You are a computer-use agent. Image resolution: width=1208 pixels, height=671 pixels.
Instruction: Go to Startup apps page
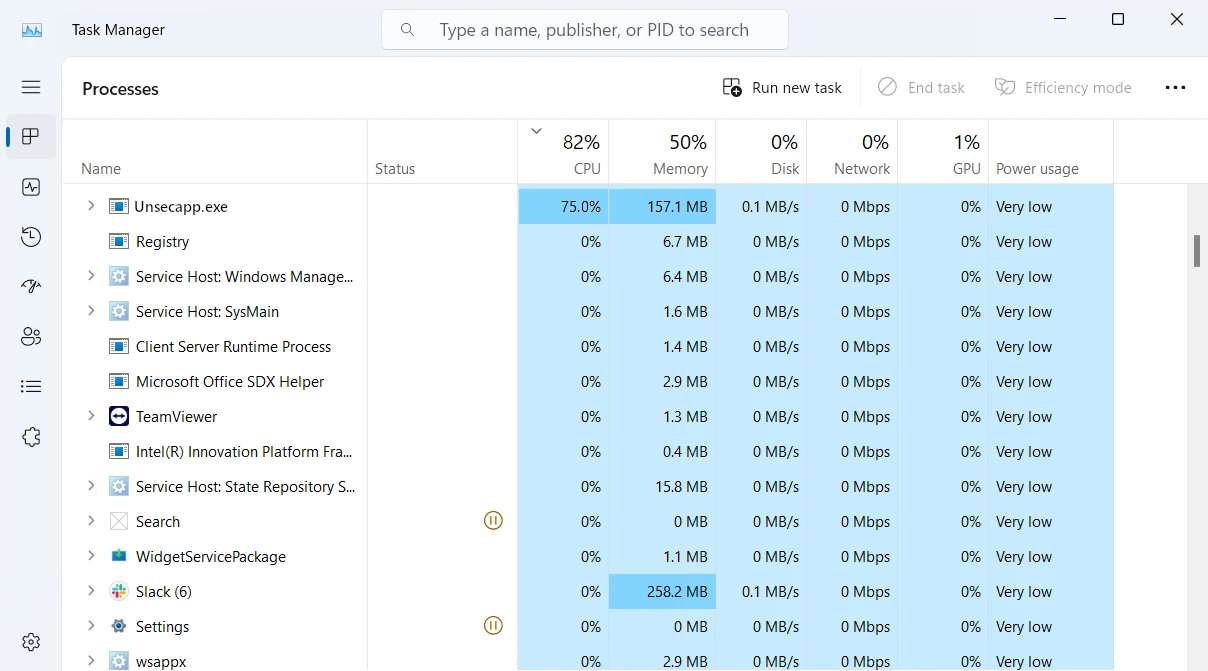pos(31,286)
